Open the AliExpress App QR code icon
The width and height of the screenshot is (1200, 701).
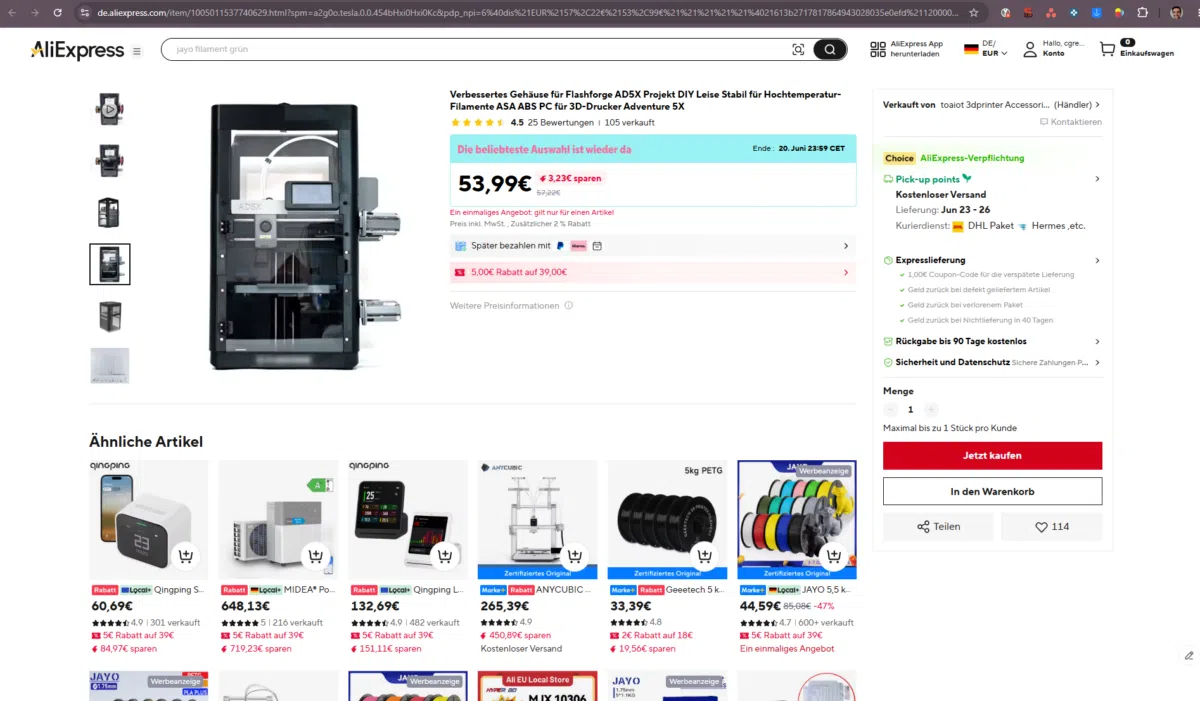[878, 49]
